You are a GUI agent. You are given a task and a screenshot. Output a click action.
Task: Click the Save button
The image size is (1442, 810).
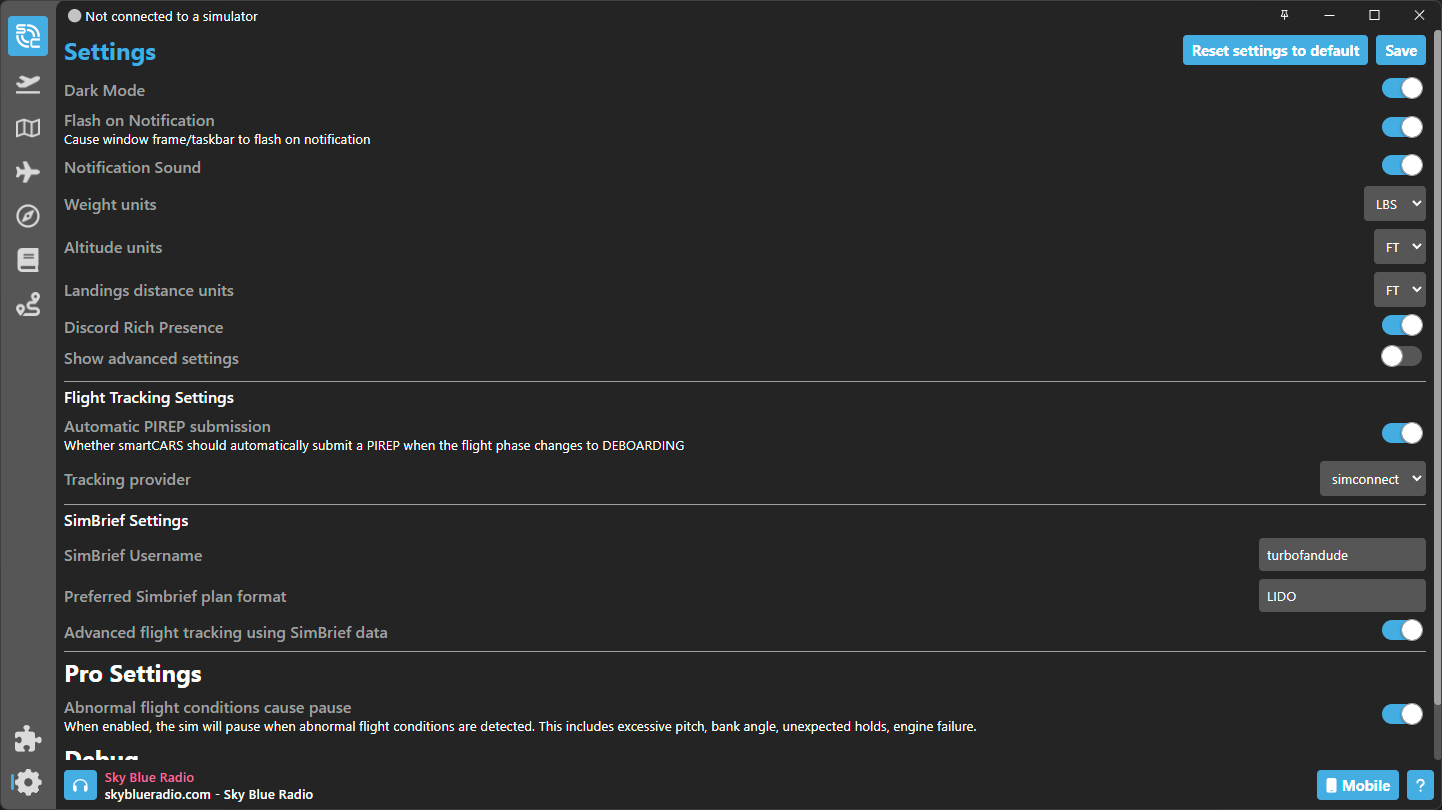1400,51
